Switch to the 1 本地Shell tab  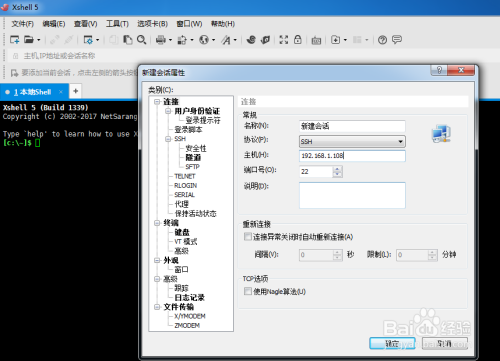[33, 92]
